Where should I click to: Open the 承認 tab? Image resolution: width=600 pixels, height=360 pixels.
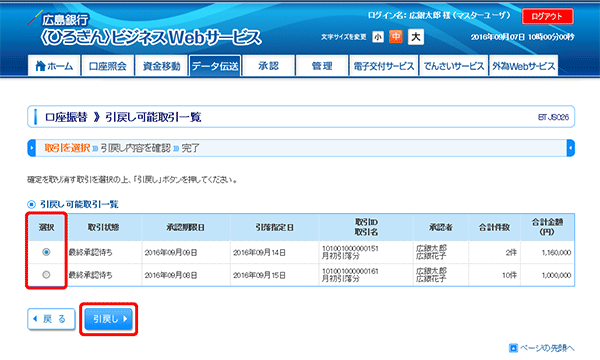pyautogui.click(x=268, y=66)
